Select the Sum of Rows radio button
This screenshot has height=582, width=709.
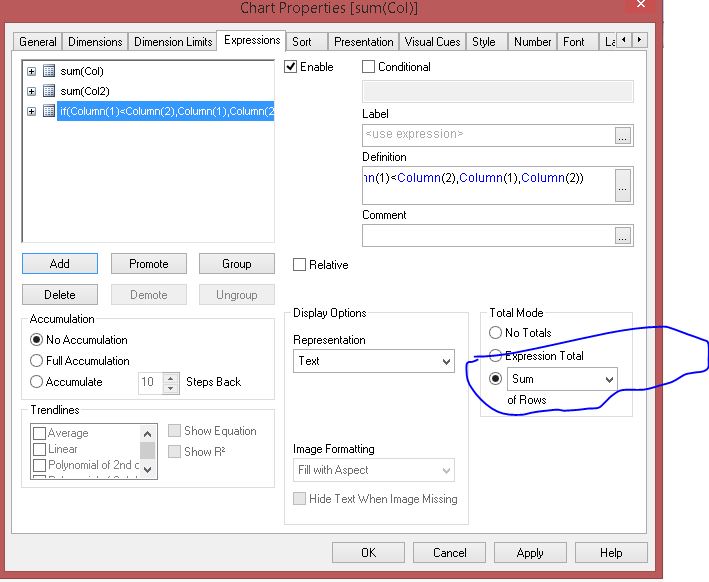(x=496, y=379)
